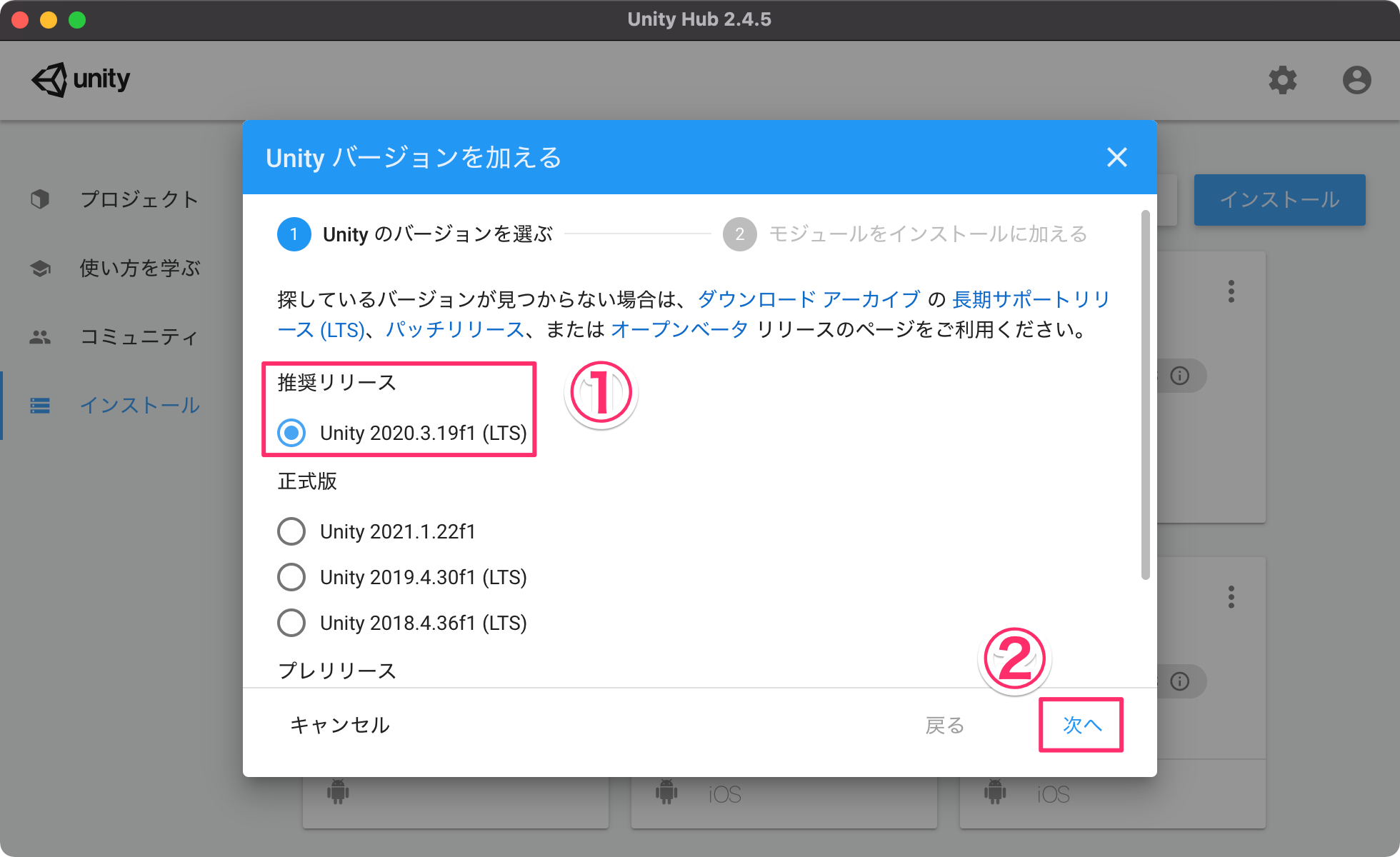Image resolution: width=1400 pixels, height=857 pixels.
Task: Click the 正式版 heading
Action: [307, 481]
